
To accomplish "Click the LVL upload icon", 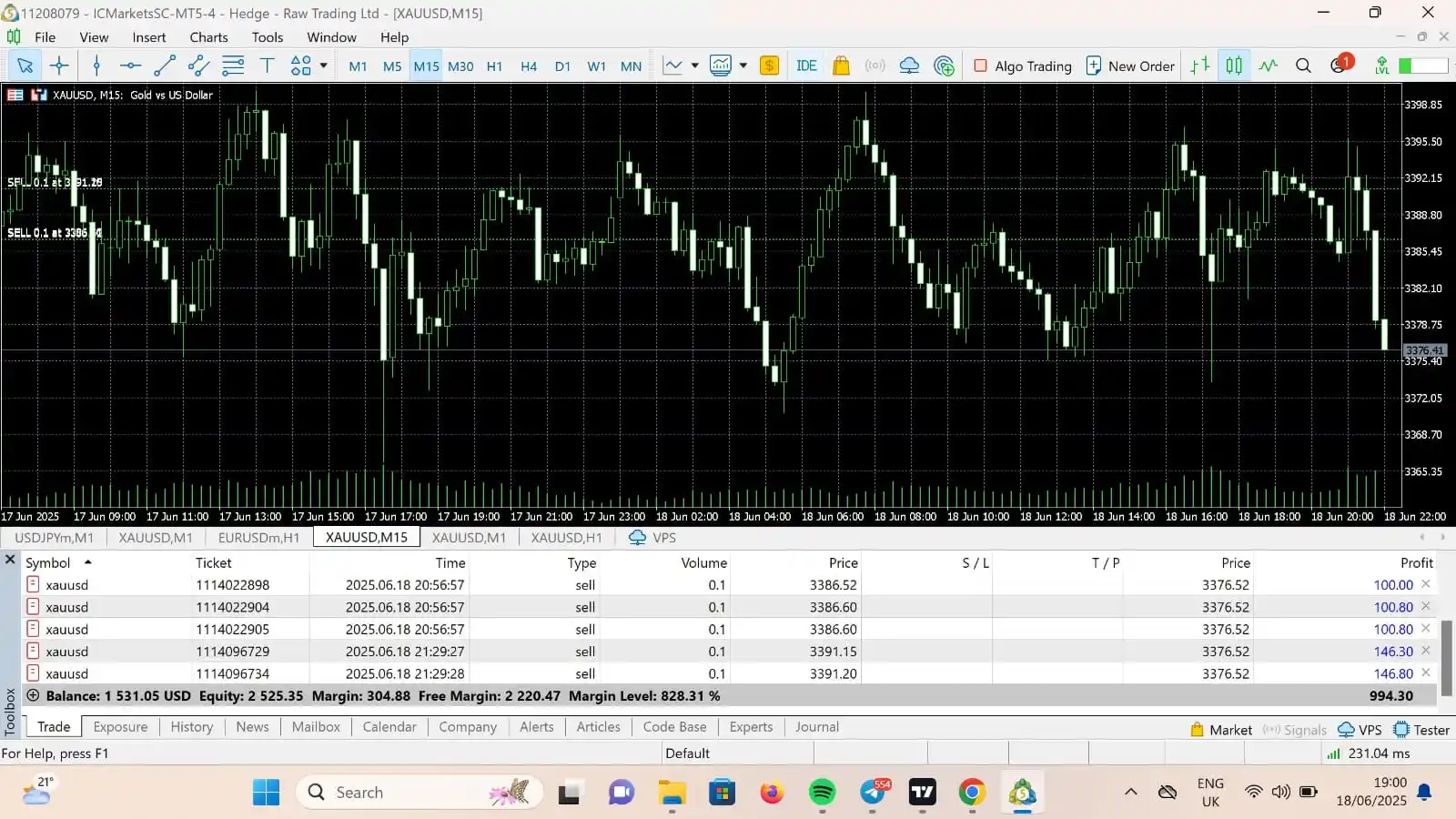I will click(x=1382, y=66).
